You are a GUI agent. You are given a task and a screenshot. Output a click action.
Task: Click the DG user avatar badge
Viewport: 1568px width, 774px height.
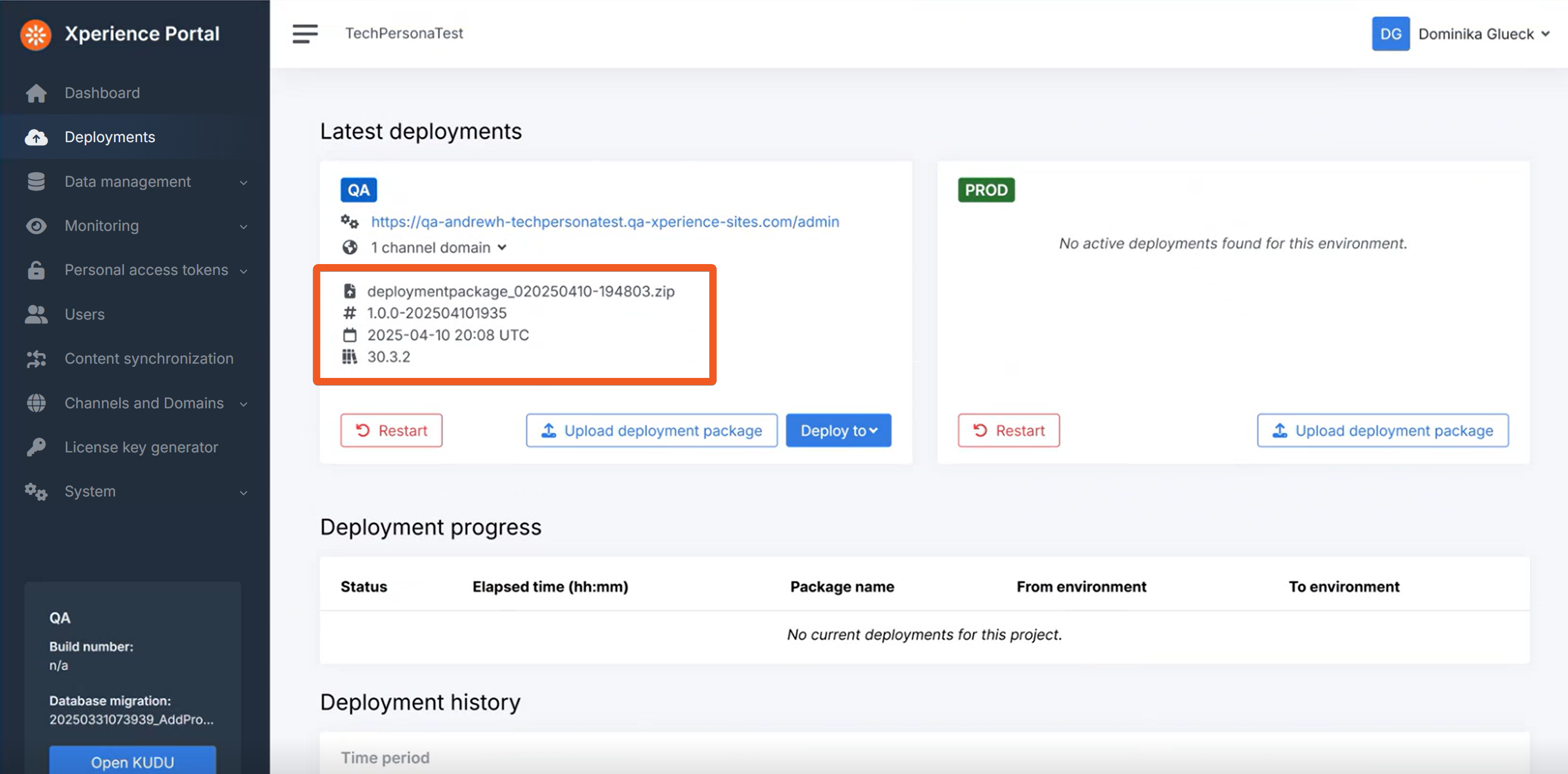coord(1390,34)
